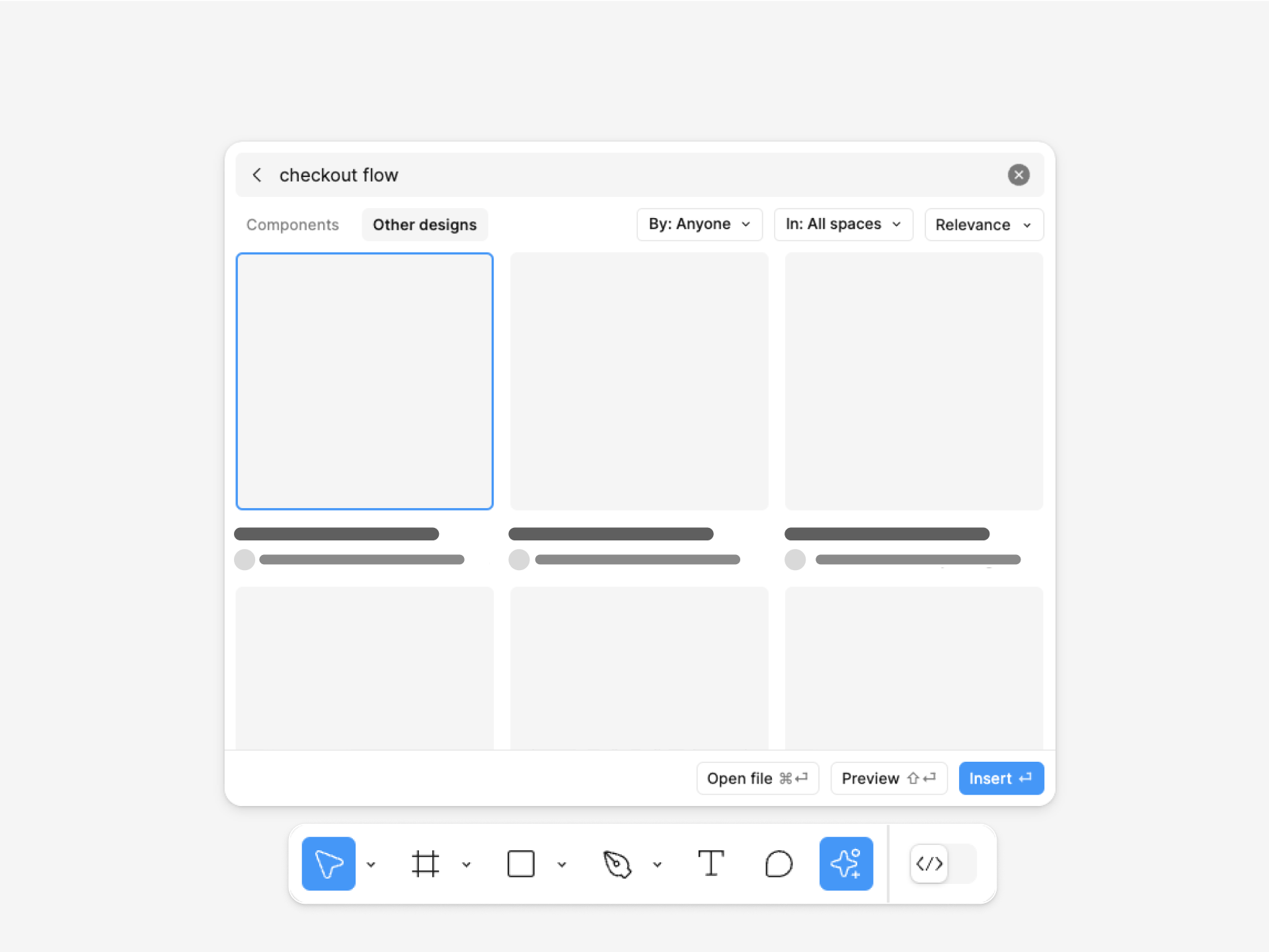Image resolution: width=1269 pixels, height=952 pixels.
Task: Open the By: Anyone filter dropdown
Action: click(x=699, y=225)
